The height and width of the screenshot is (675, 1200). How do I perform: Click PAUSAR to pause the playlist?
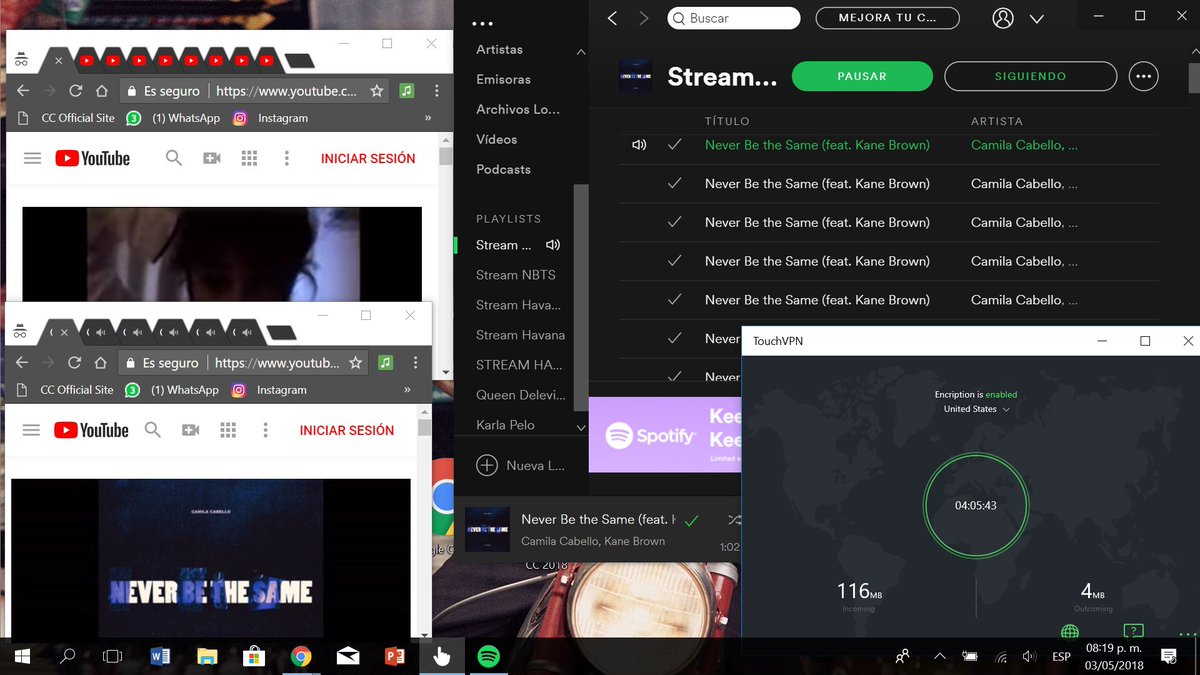point(862,76)
